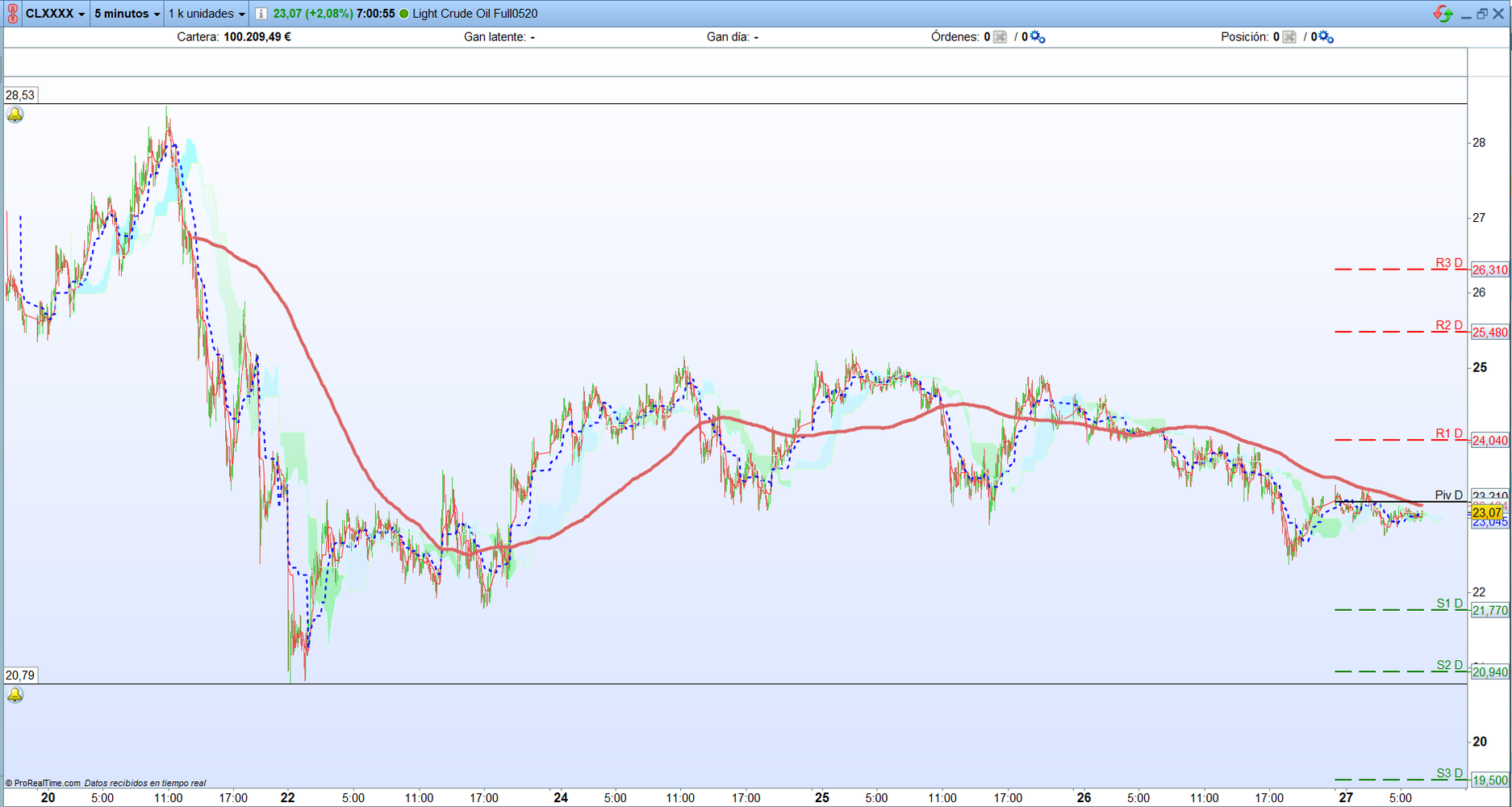Click the S2 D pivot label
This screenshot has height=807, width=1512.
tap(1450, 666)
